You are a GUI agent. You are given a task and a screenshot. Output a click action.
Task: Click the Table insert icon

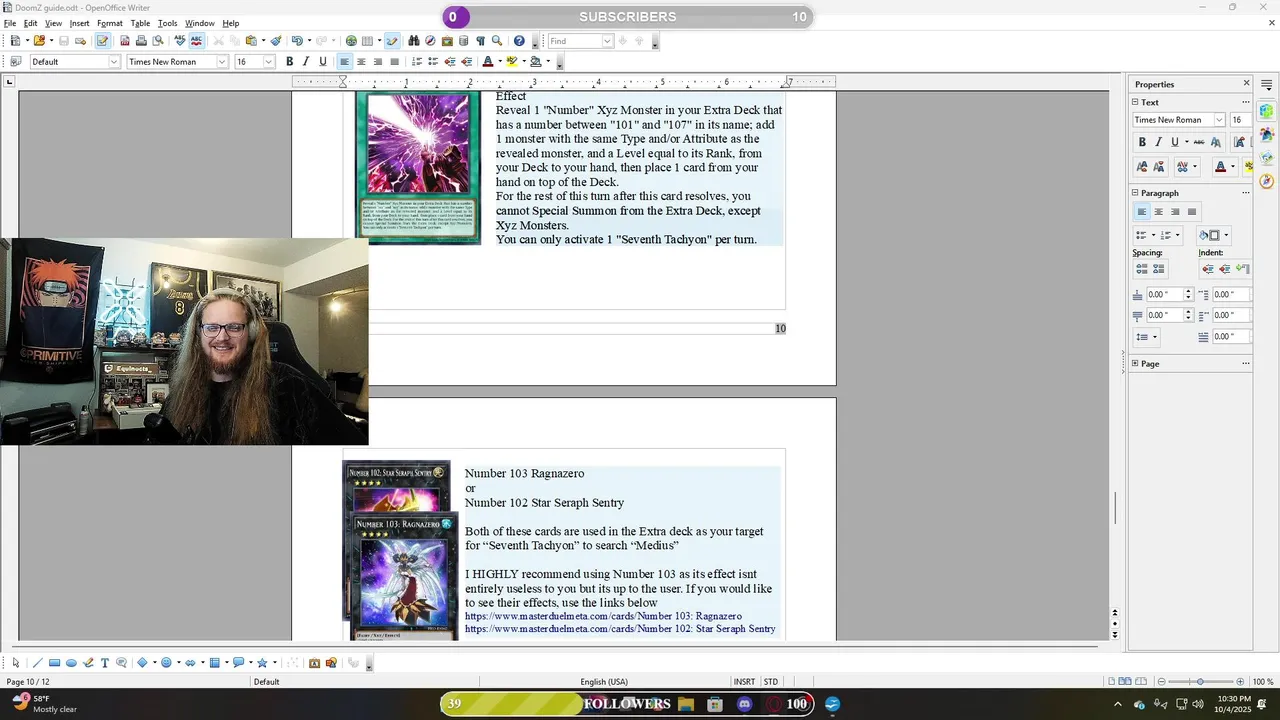(367, 41)
